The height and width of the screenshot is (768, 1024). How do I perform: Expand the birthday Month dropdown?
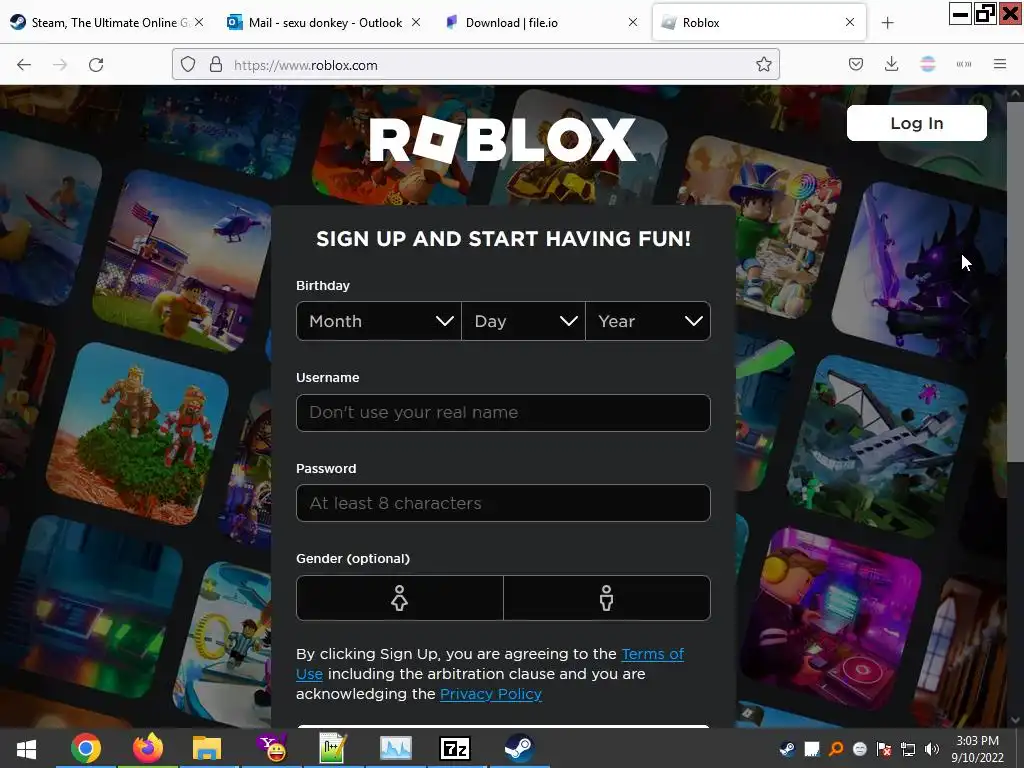pos(379,321)
